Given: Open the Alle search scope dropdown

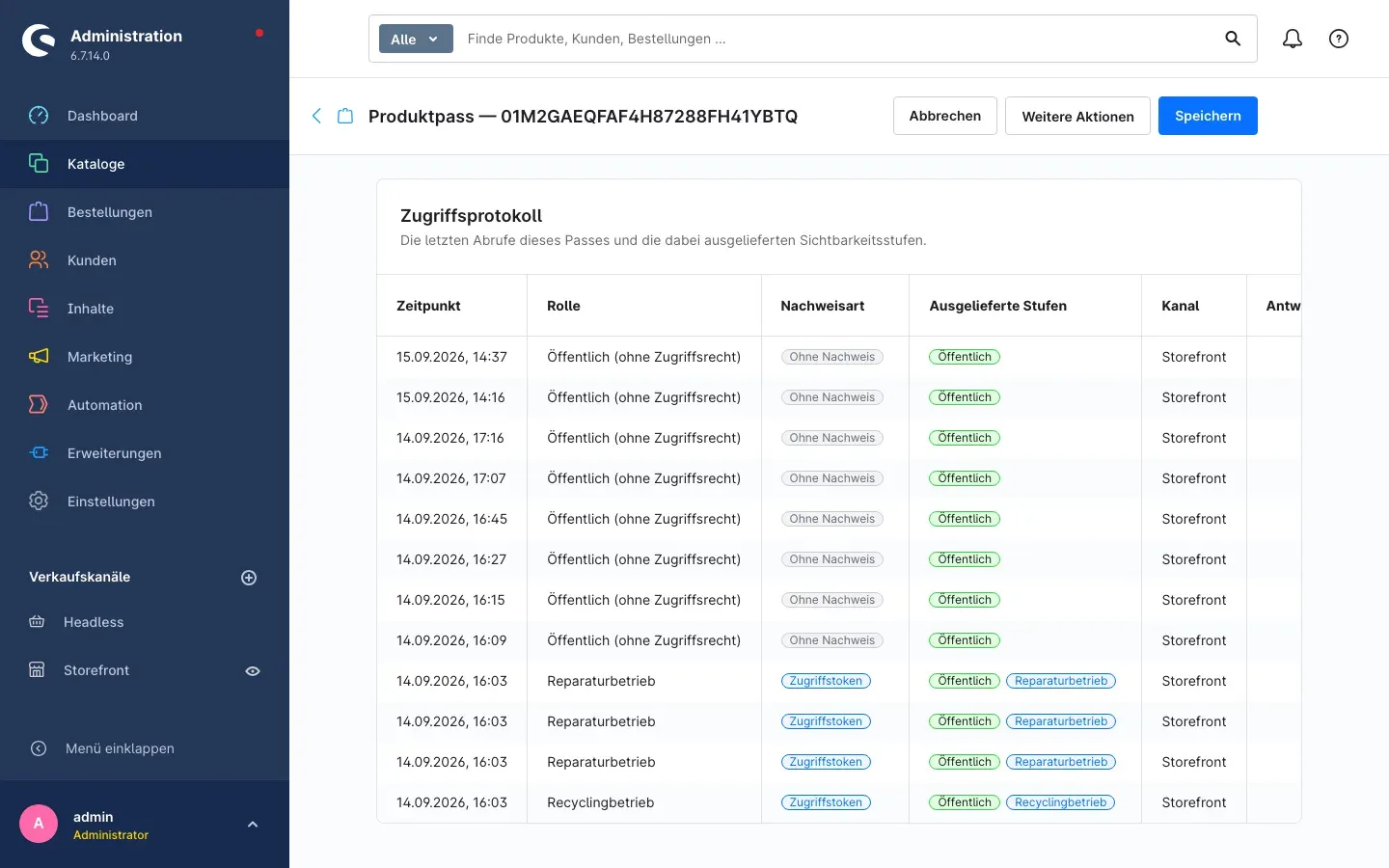Looking at the screenshot, I should [x=416, y=39].
